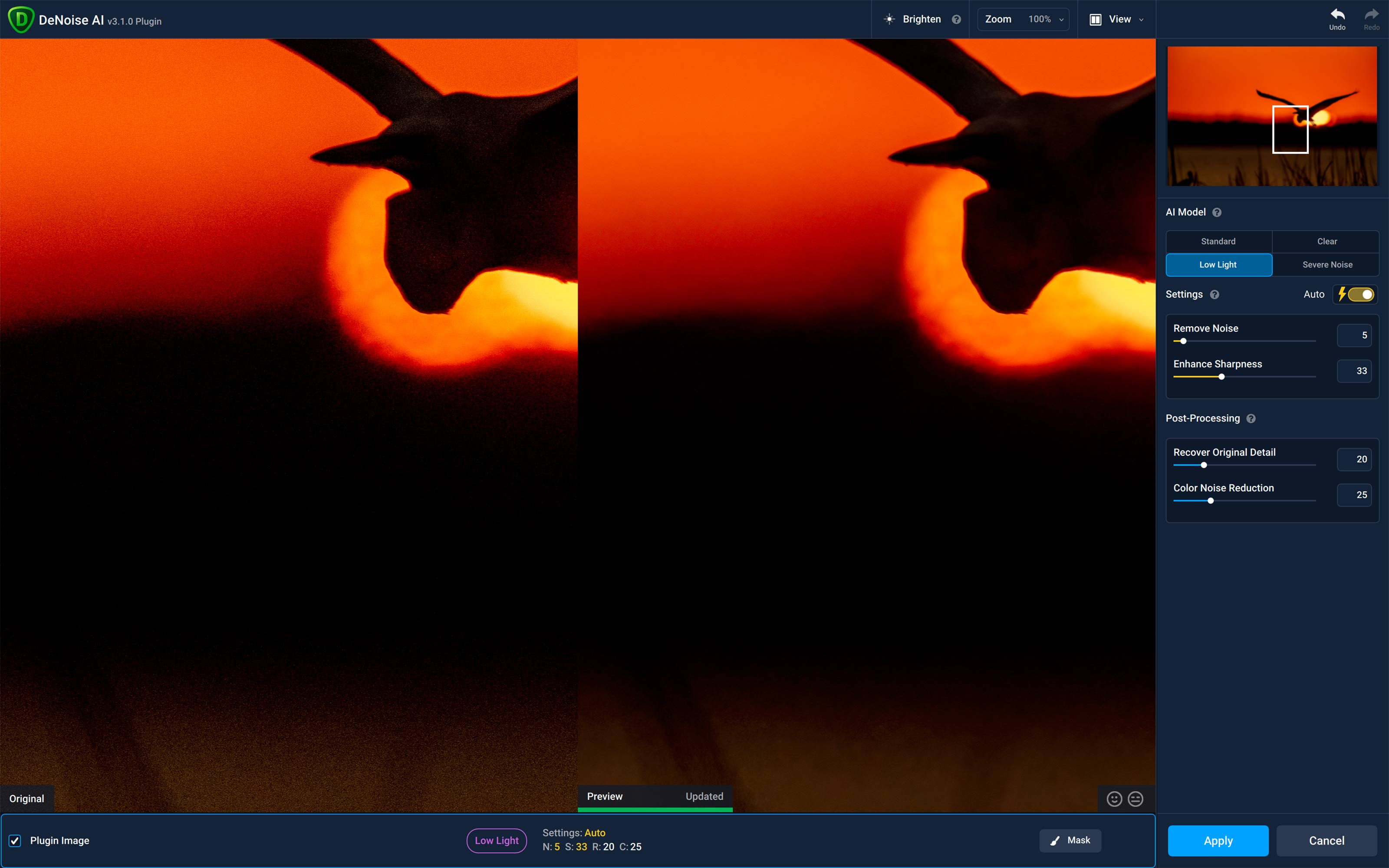Image resolution: width=1389 pixels, height=868 pixels.
Task: Click the Enhance Sharpness value field
Action: click(x=1354, y=371)
